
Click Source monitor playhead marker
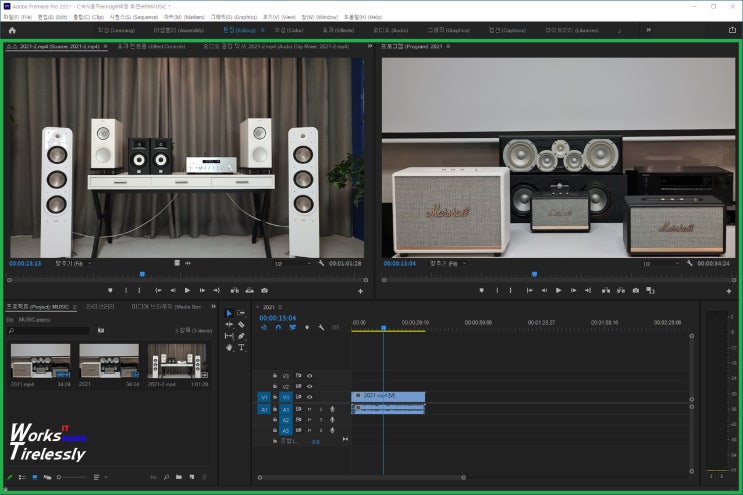click(142, 274)
